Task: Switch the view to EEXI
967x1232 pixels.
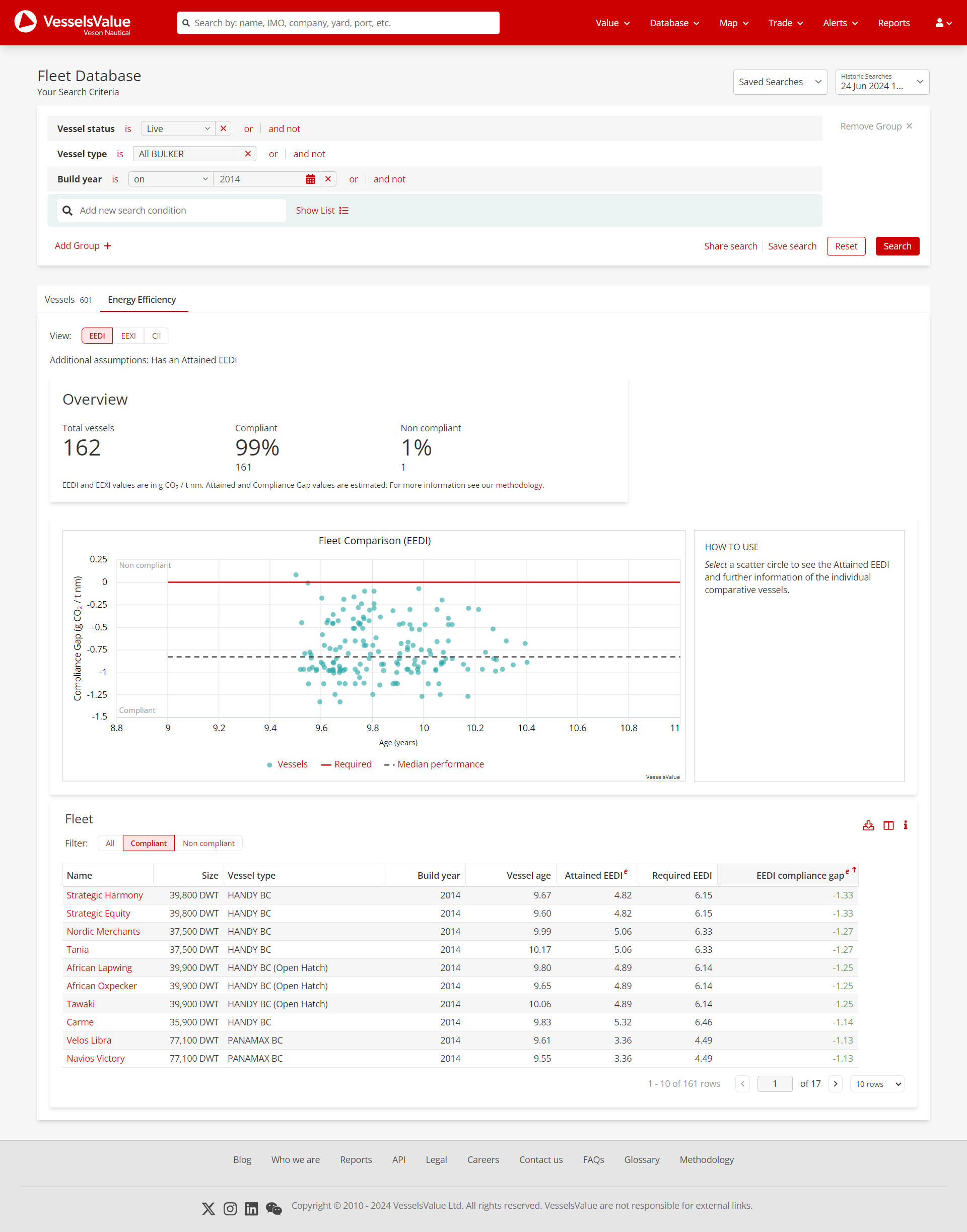Action: click(128, 336)
